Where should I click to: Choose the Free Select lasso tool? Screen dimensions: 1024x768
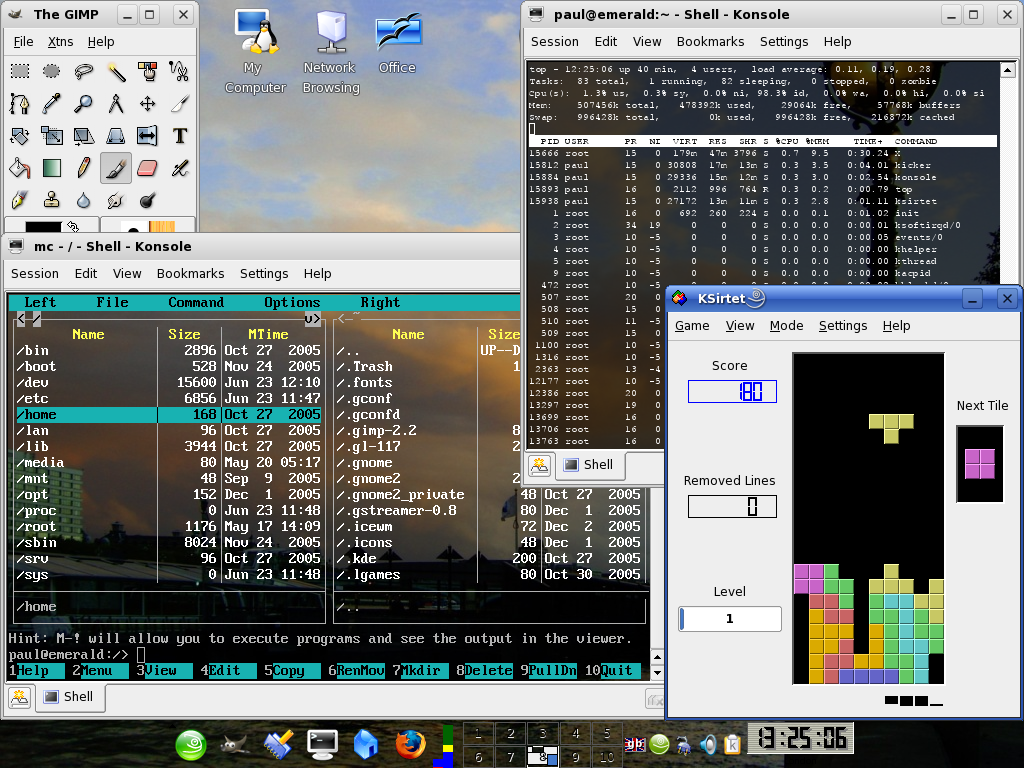coord(84,71)
